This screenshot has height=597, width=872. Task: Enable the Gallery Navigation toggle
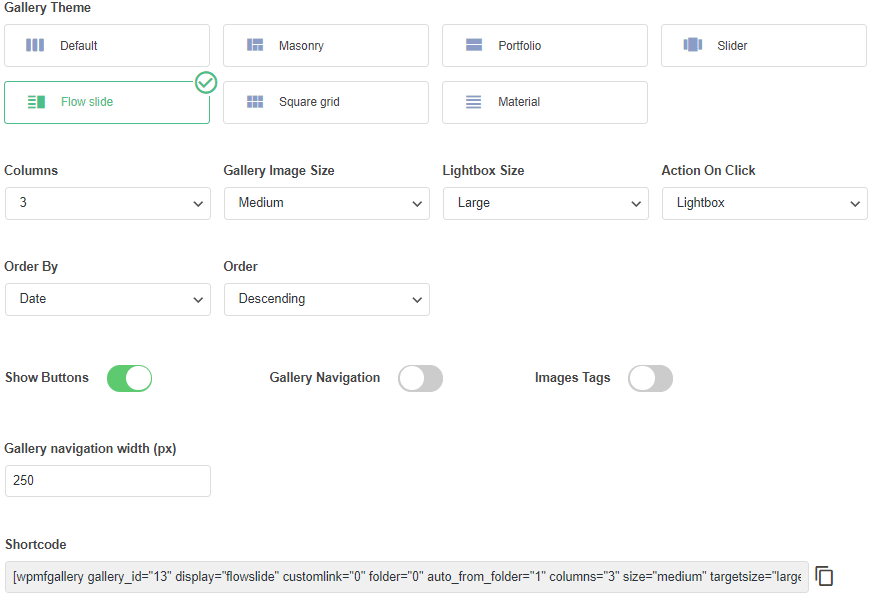click(420, 378)
